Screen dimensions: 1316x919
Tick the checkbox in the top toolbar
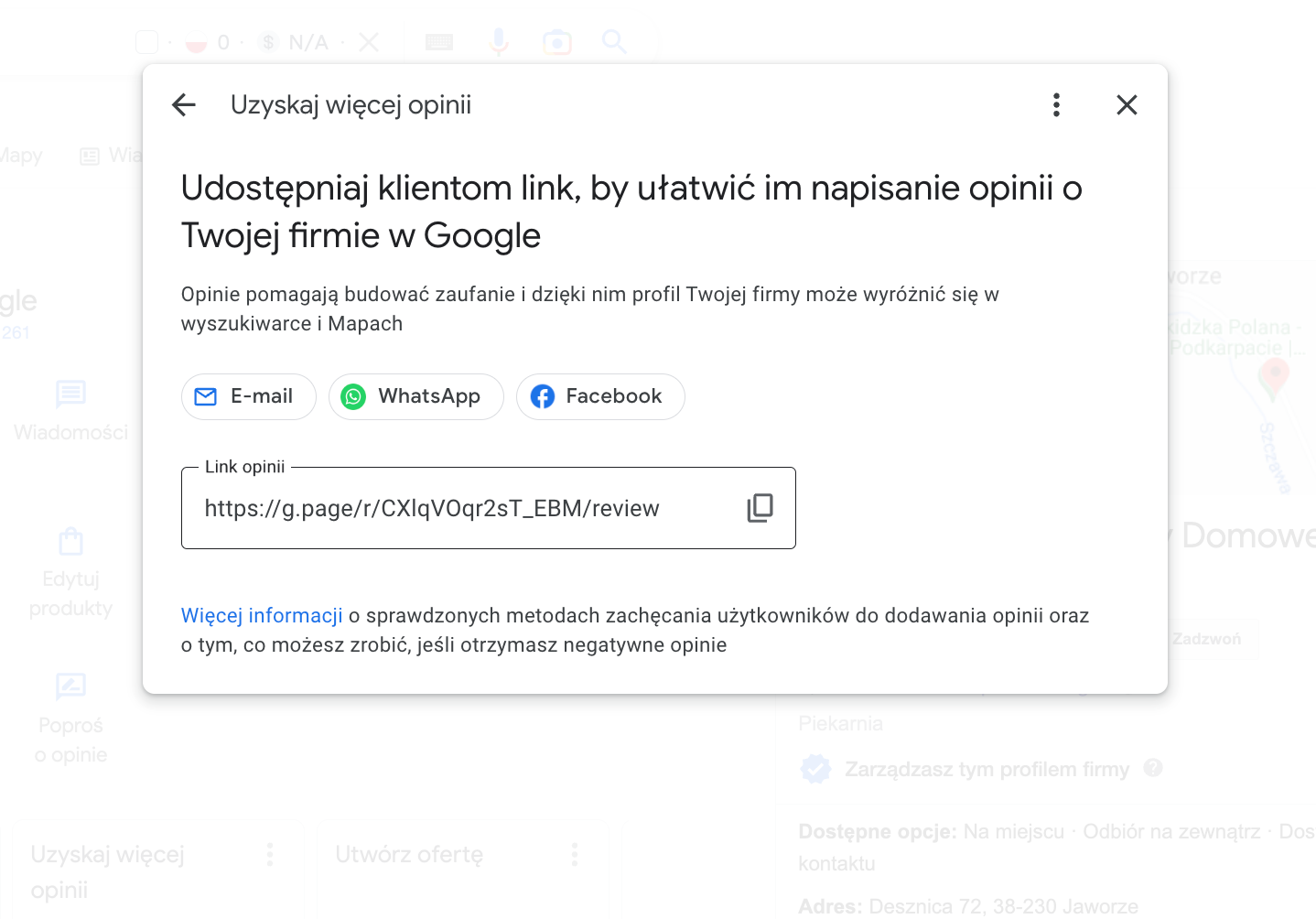click(x=146, y=41)
